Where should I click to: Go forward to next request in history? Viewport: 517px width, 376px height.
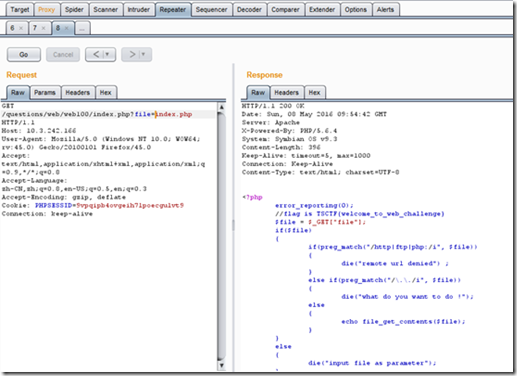[x=132, y=54]
